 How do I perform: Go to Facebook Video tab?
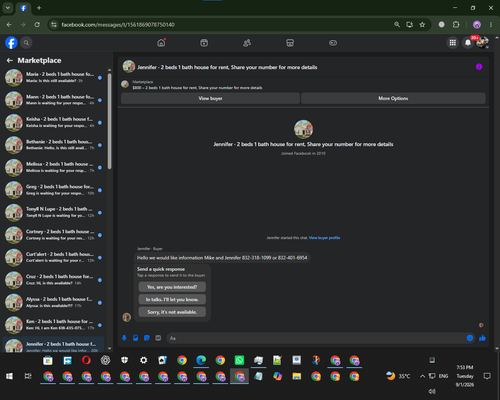coord(204,43)
